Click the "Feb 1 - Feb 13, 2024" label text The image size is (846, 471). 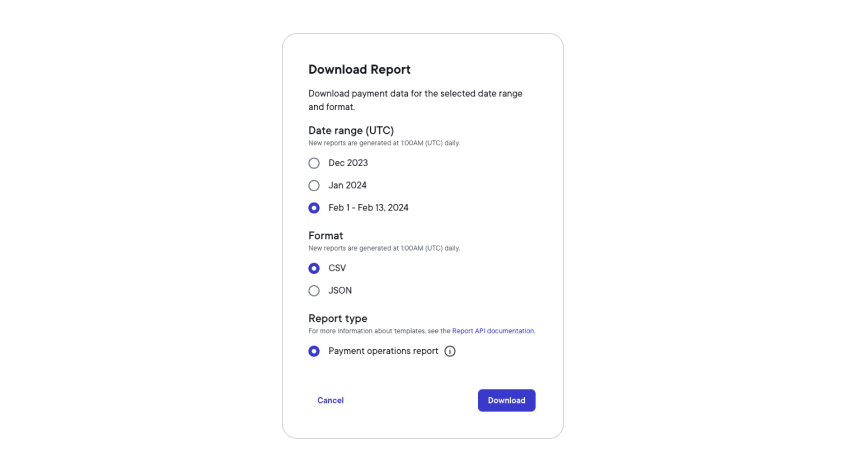[x=368, y=208]
